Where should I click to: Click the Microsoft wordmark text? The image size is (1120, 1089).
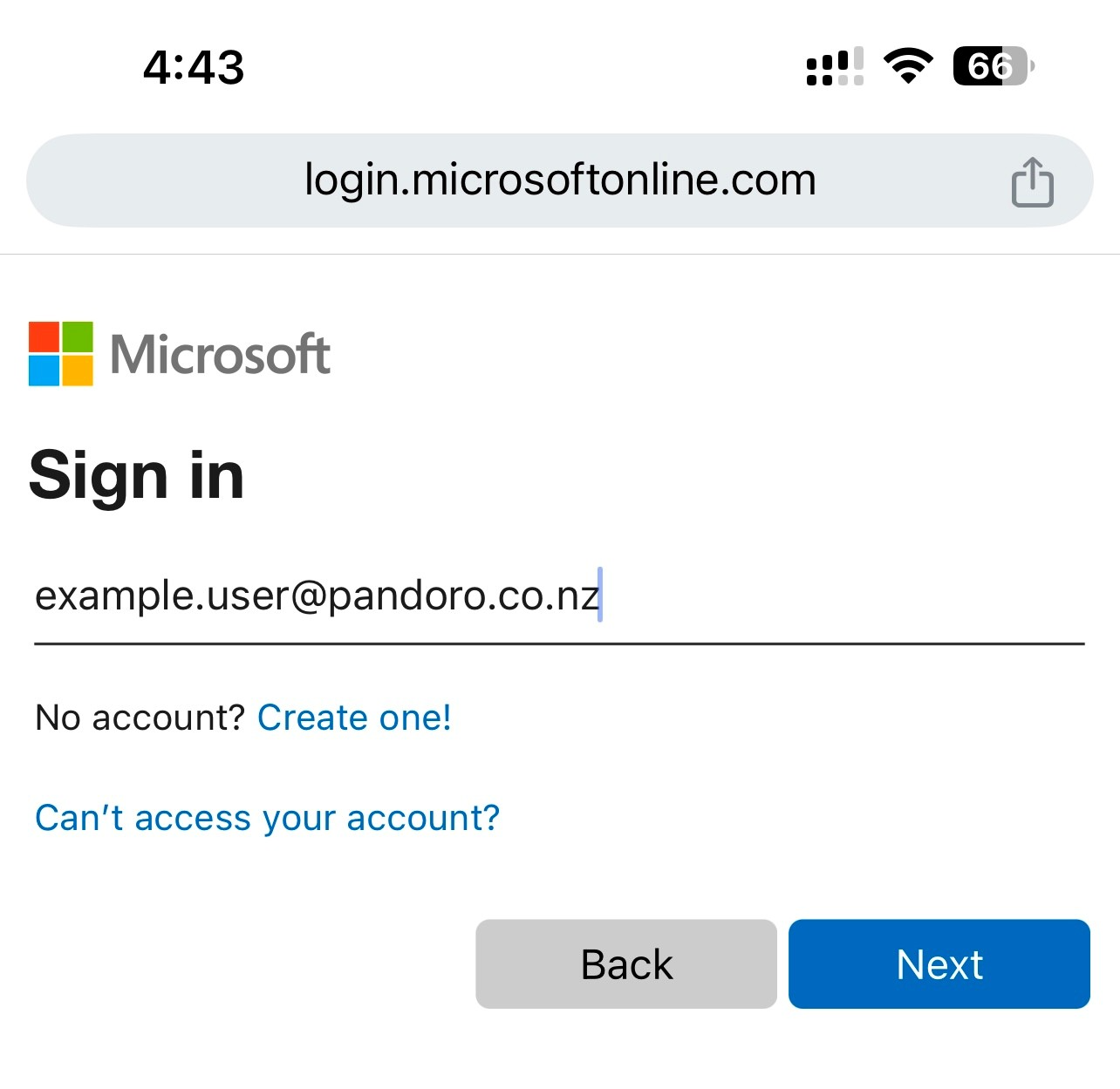coord(220,355)
